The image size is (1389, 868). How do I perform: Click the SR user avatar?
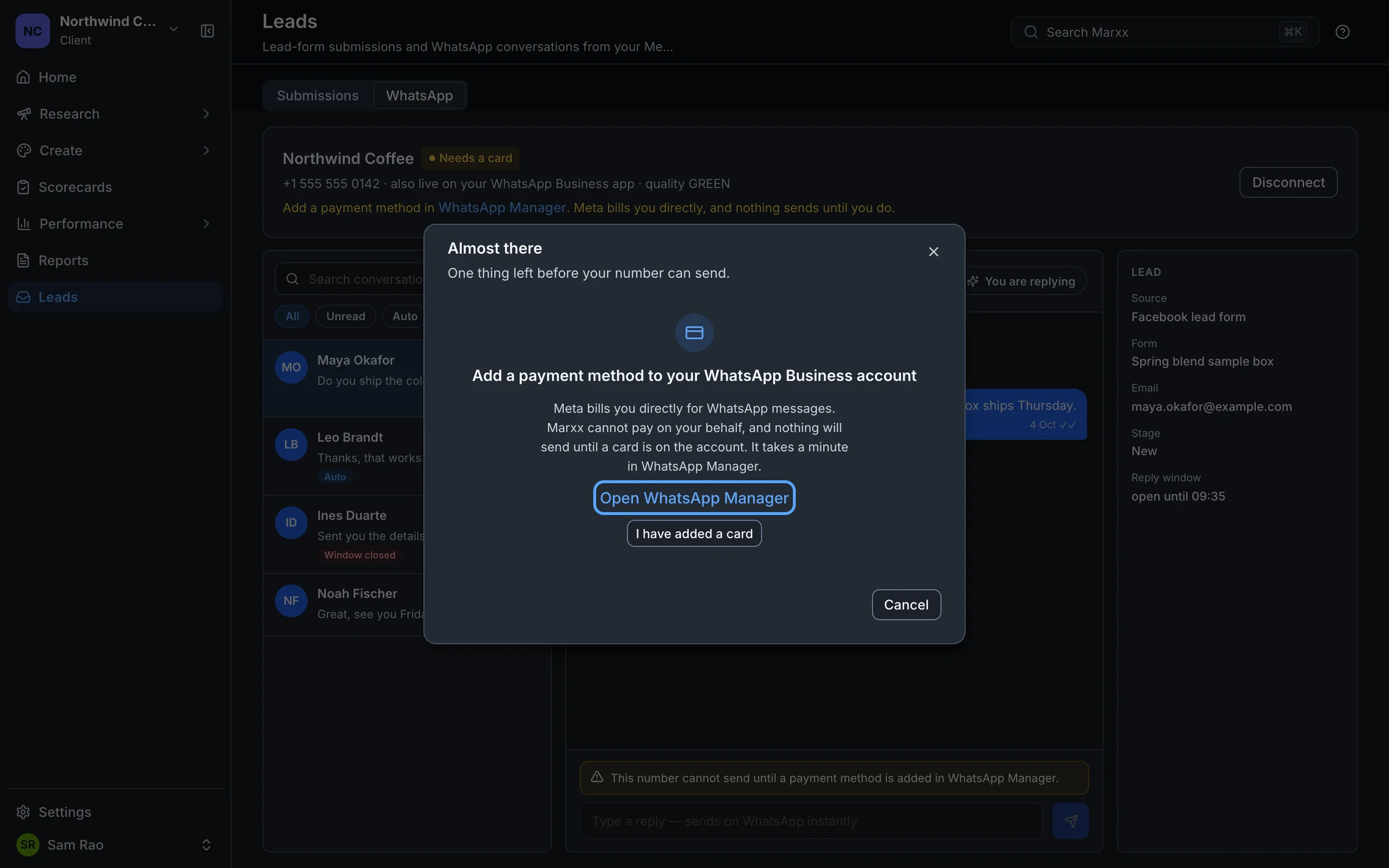click(x=28, y=845)
